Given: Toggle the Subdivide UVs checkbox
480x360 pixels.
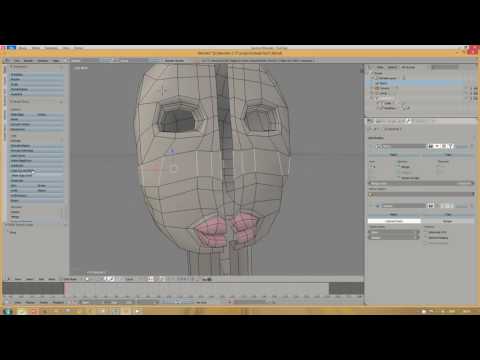Looking at the screenshot, I should tap(426, 232).
